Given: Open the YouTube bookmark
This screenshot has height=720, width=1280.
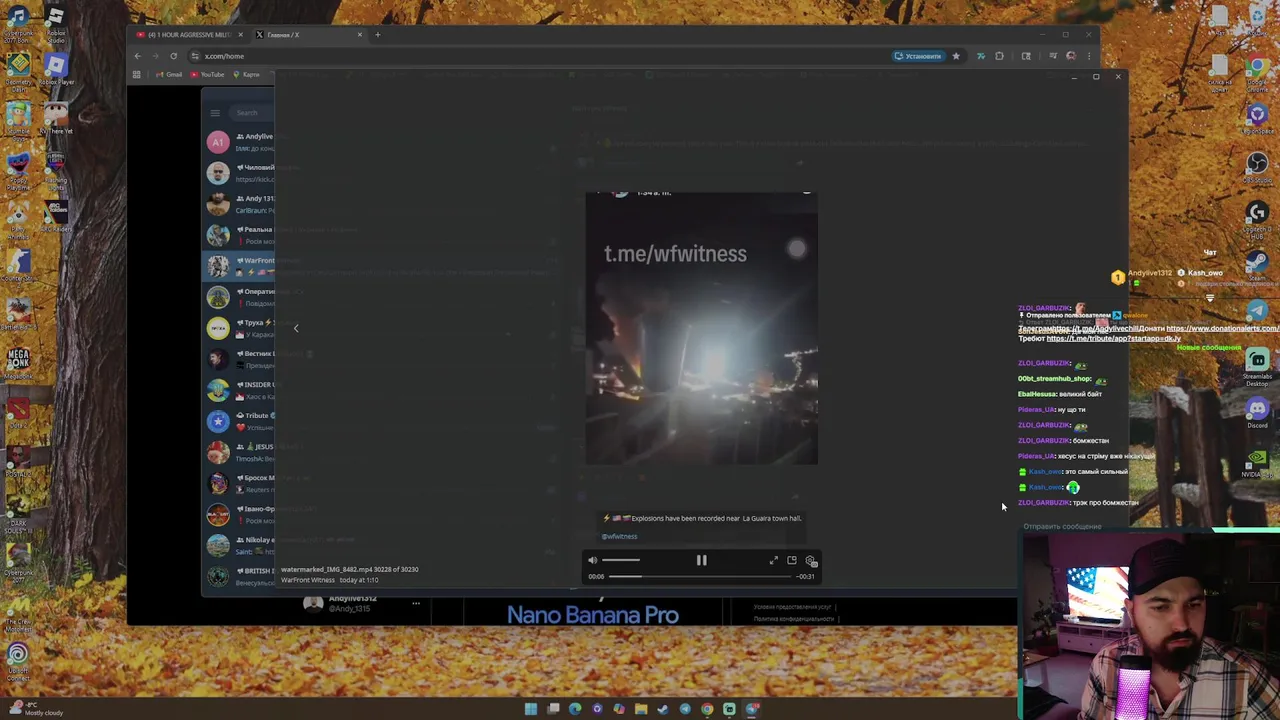Looking at the screenshot, I should (208, 75).
